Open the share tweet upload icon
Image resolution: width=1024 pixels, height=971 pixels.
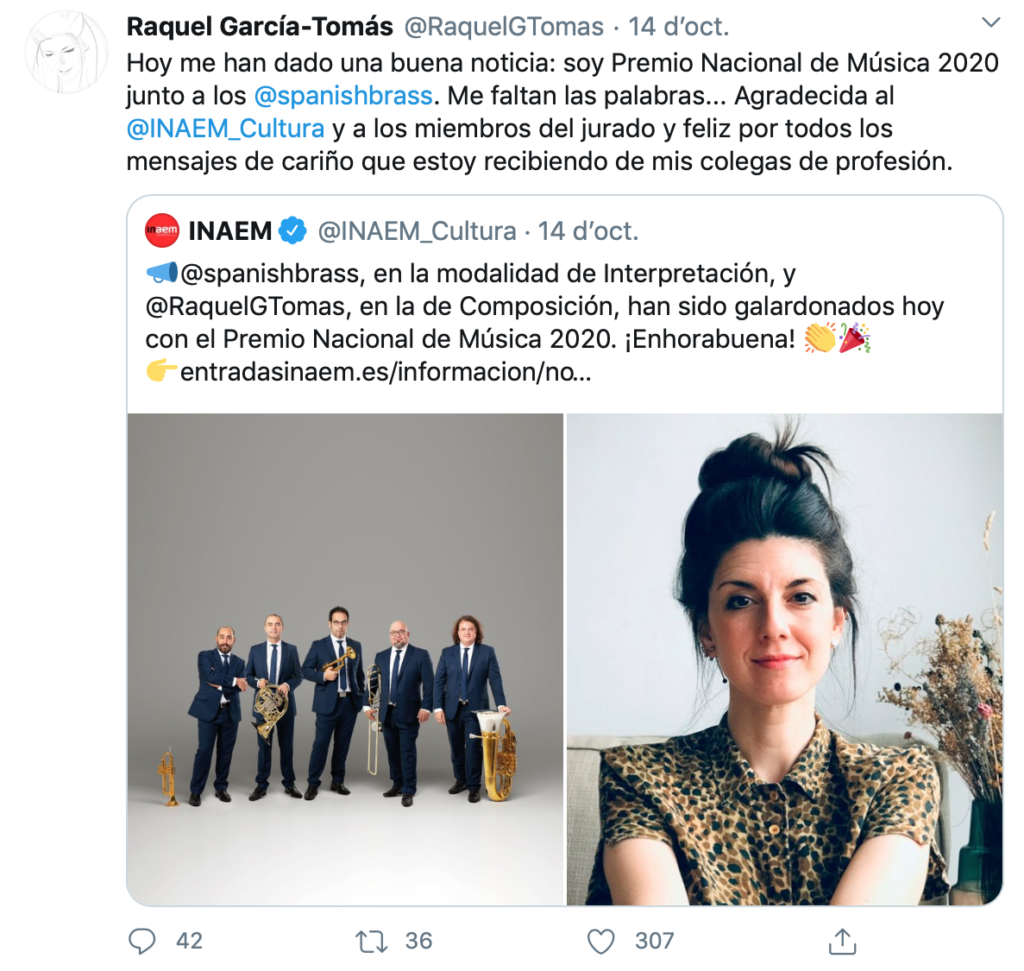(842, 941)
